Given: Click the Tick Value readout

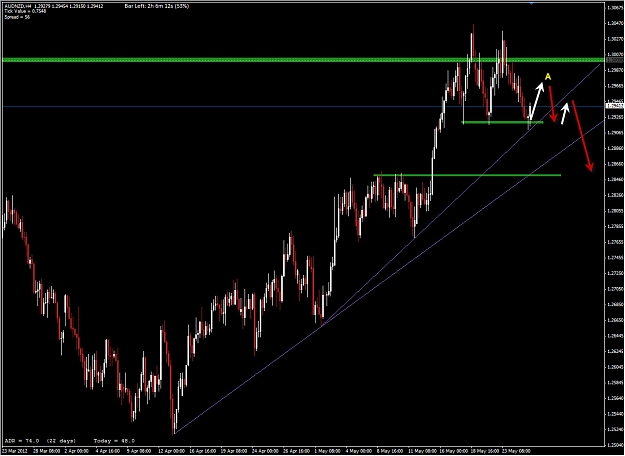Looking at the screenshot, I should (25, 12).
